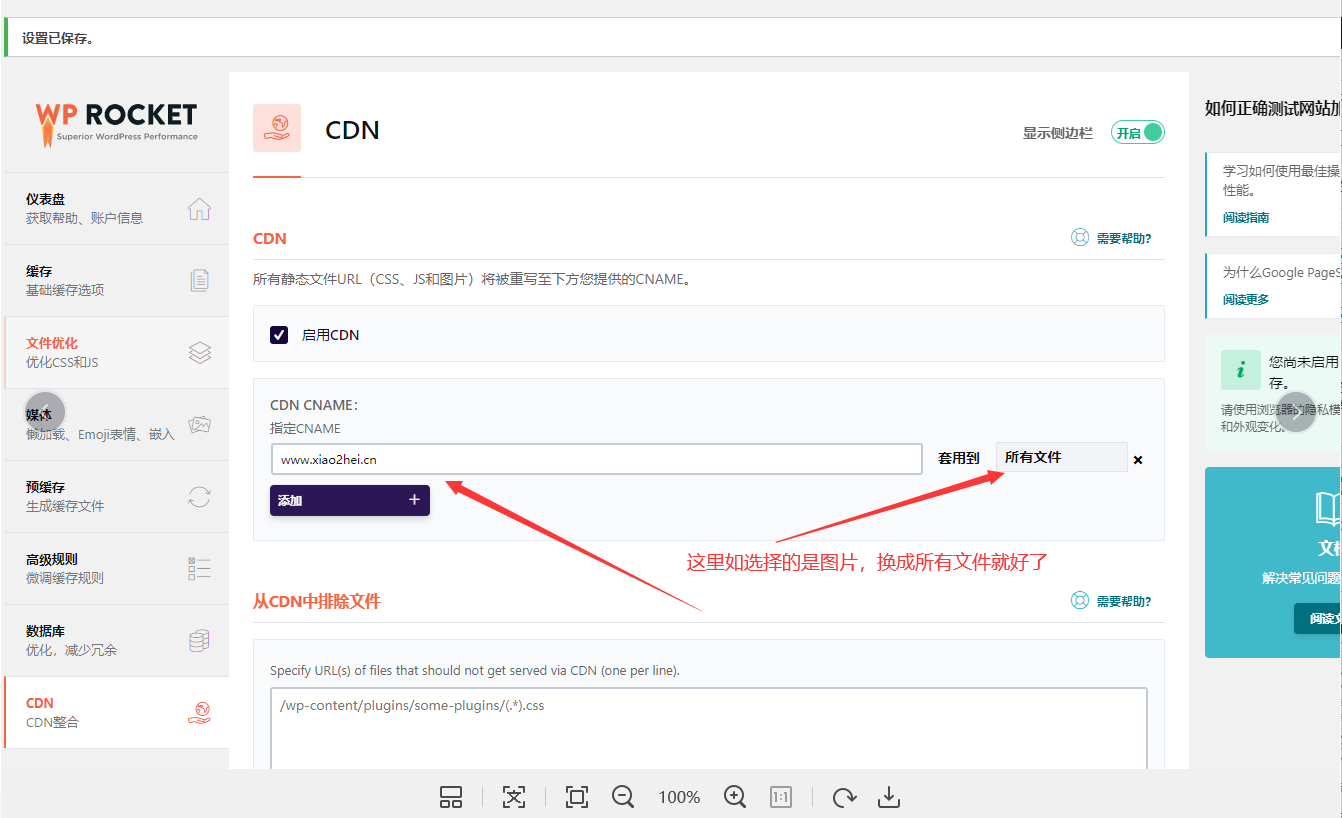
Task: Switch to the 高级规则 section
Action: click(116, 569)
